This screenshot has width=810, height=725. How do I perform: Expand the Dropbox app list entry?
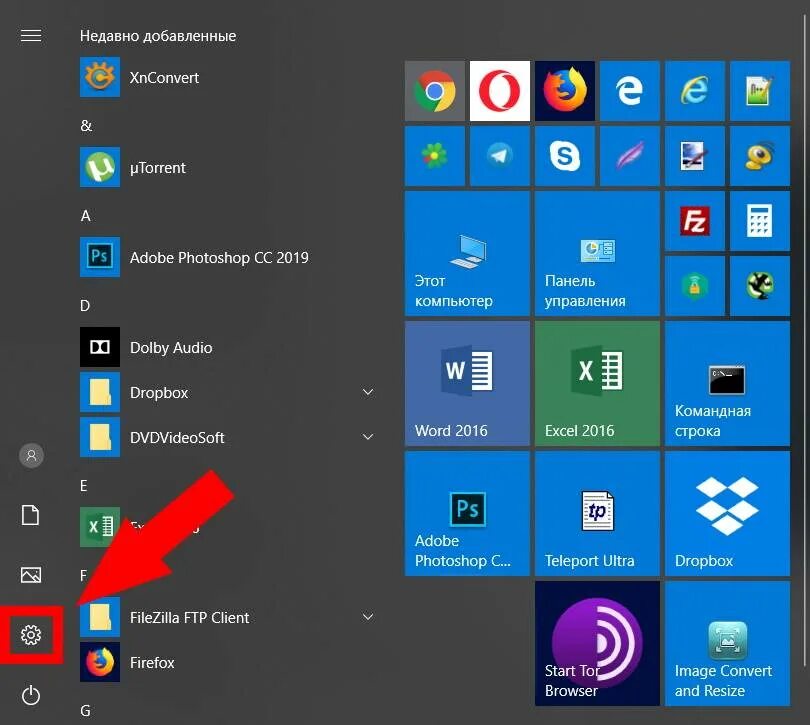point(368,392)
